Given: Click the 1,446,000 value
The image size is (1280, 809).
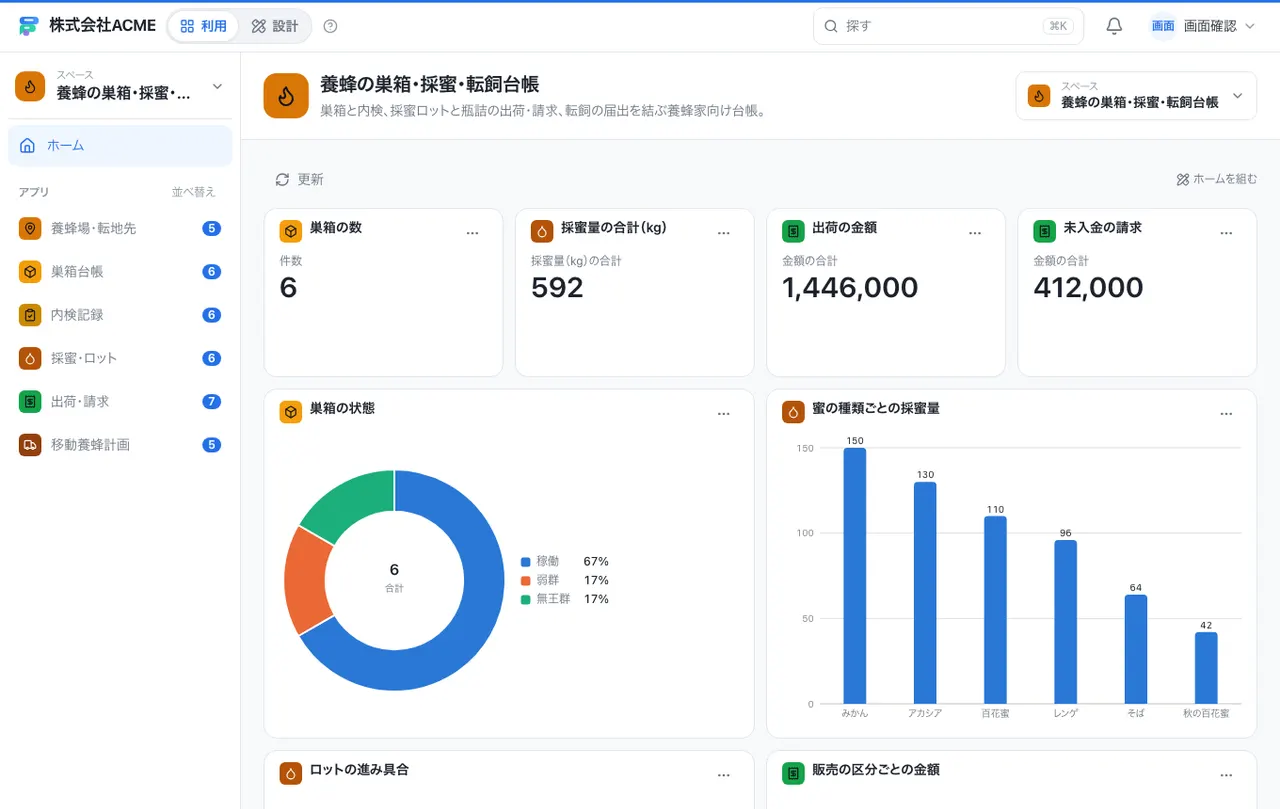Looking at the screenshot, I should pyautogui.click(x=850, y=288).
